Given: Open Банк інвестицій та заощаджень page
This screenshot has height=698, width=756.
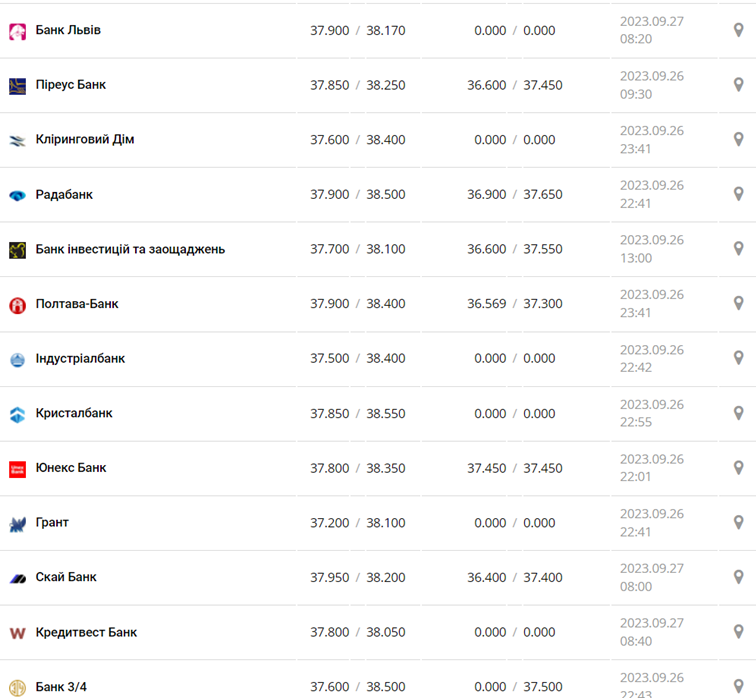Looking at the screenshot, I should [x=130, y=249].
